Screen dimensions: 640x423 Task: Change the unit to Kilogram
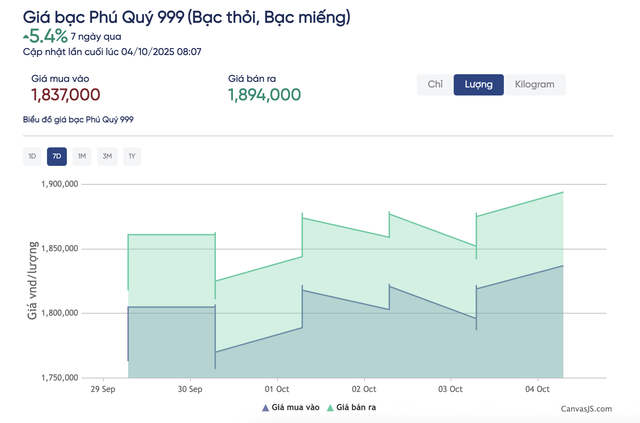(x=534, y=85)
